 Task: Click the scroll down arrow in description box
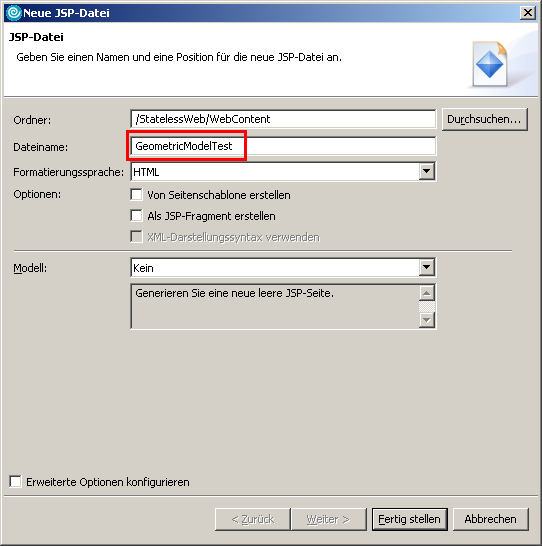(427, 320)
